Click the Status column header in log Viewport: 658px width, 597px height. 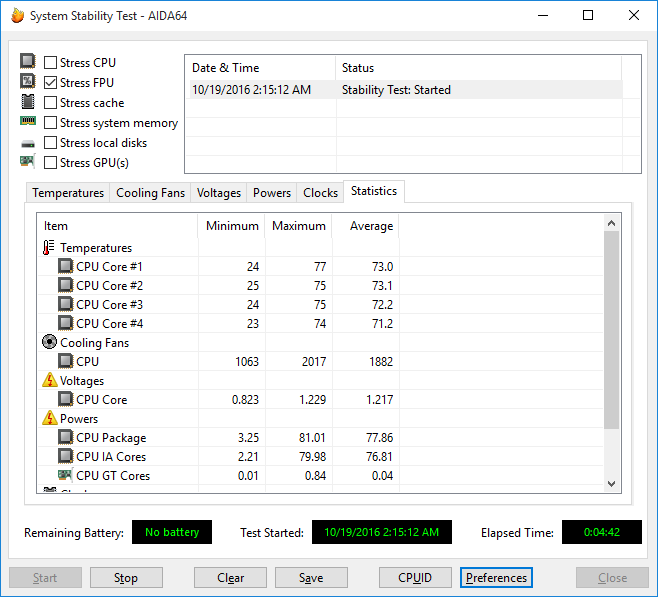pos(478,68)
